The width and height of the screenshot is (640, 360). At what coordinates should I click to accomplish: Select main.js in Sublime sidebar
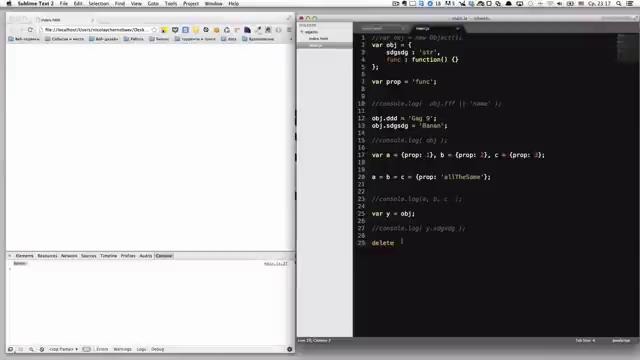pos(324,45)
